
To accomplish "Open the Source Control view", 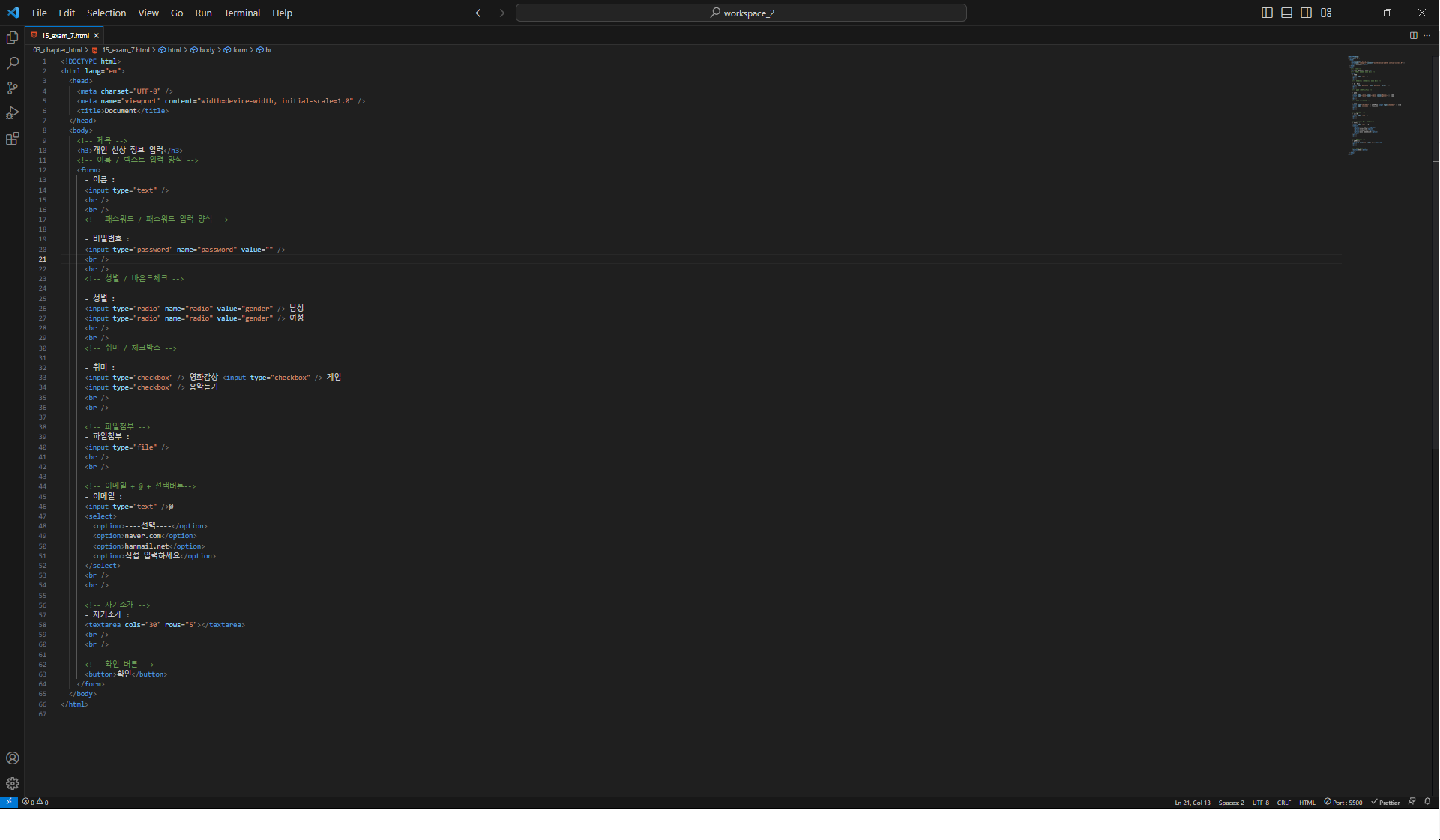I will pos(12,88).
